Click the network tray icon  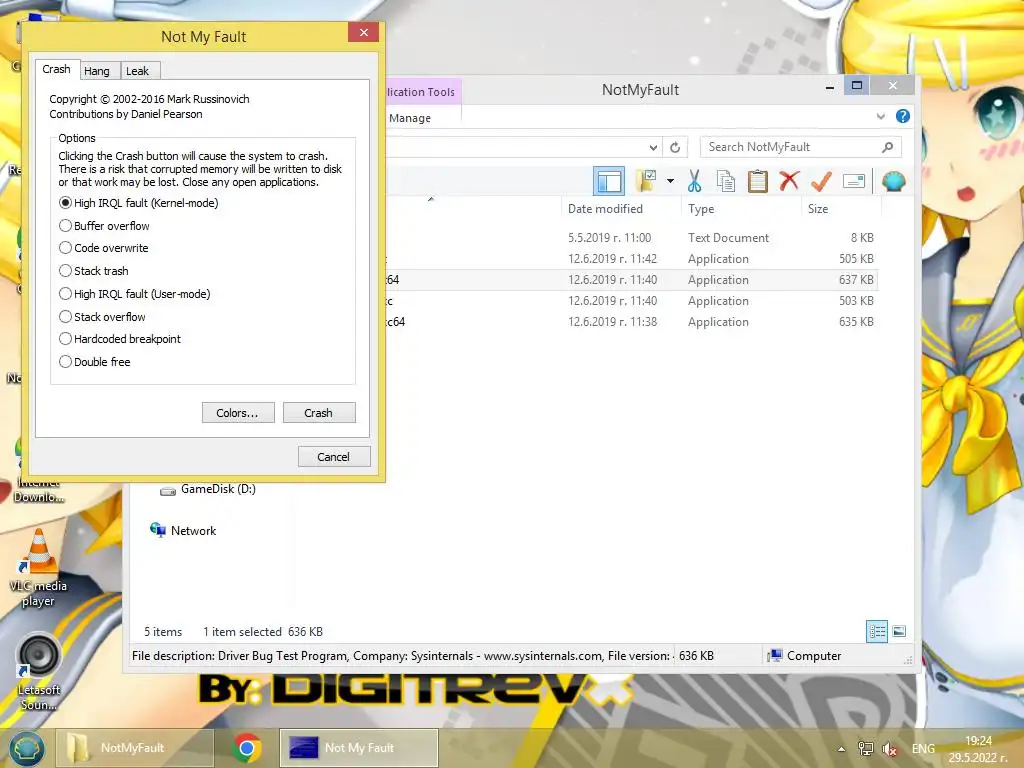coord(865,749)
